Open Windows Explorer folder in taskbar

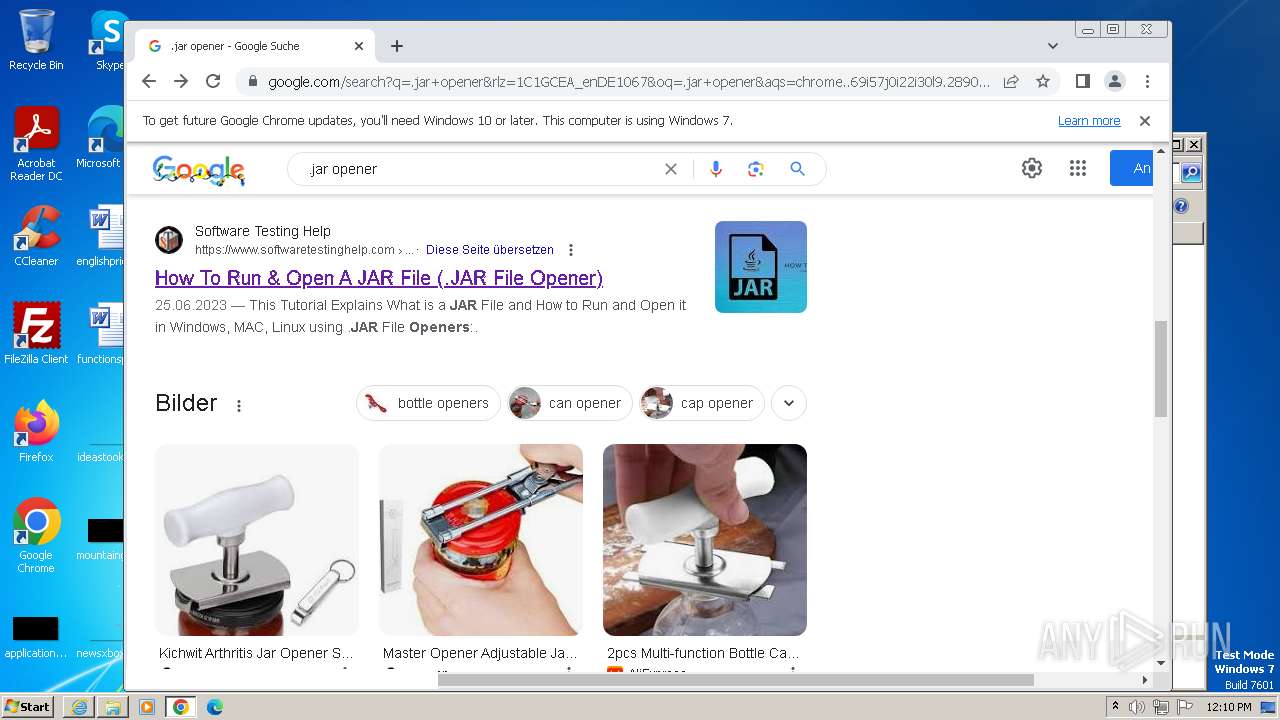point(113,707)
